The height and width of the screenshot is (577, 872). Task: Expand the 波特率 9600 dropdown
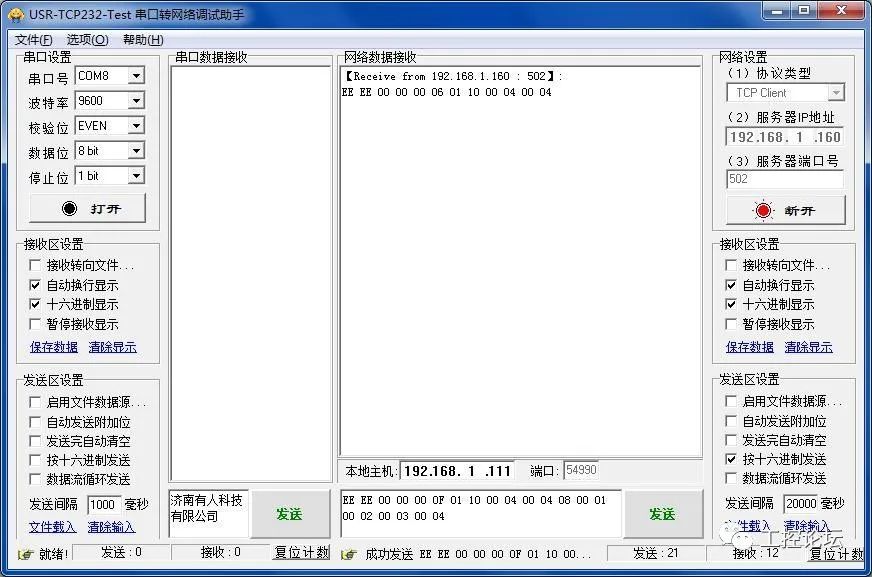coord(136,101)
